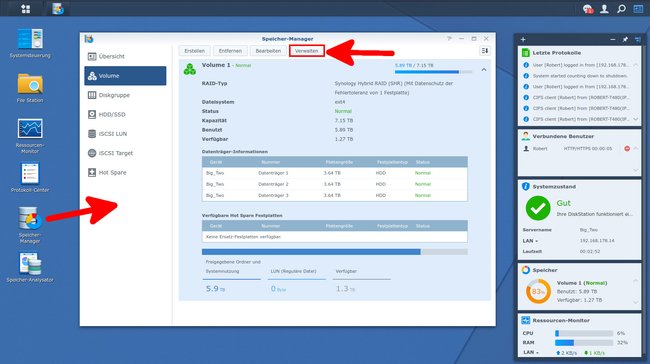Open the Übersicht section
The height and width of the screenshot is (364, 650).
pos(125,56)
